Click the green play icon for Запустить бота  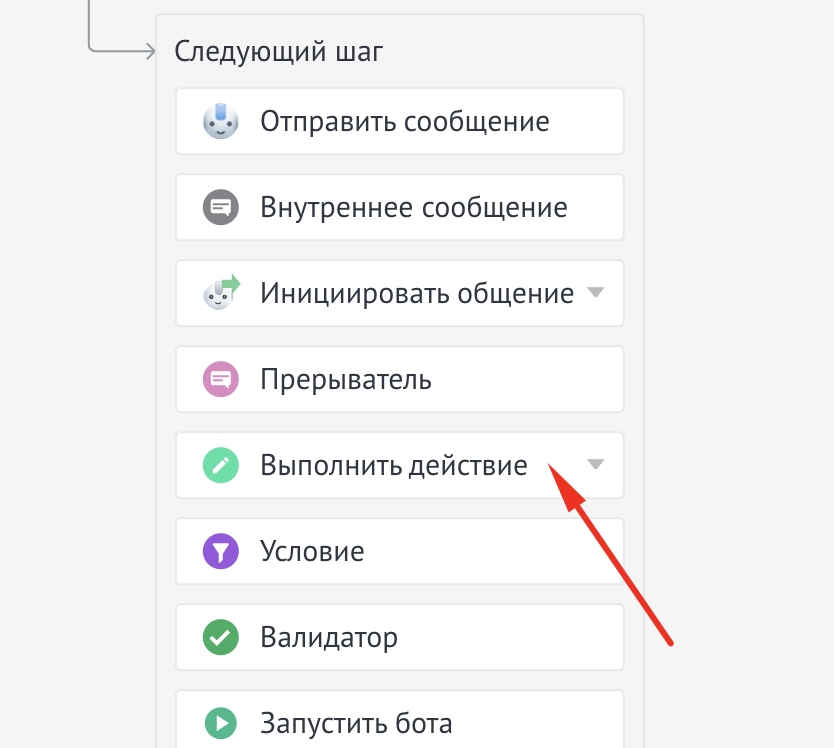(x=221, y=722)
